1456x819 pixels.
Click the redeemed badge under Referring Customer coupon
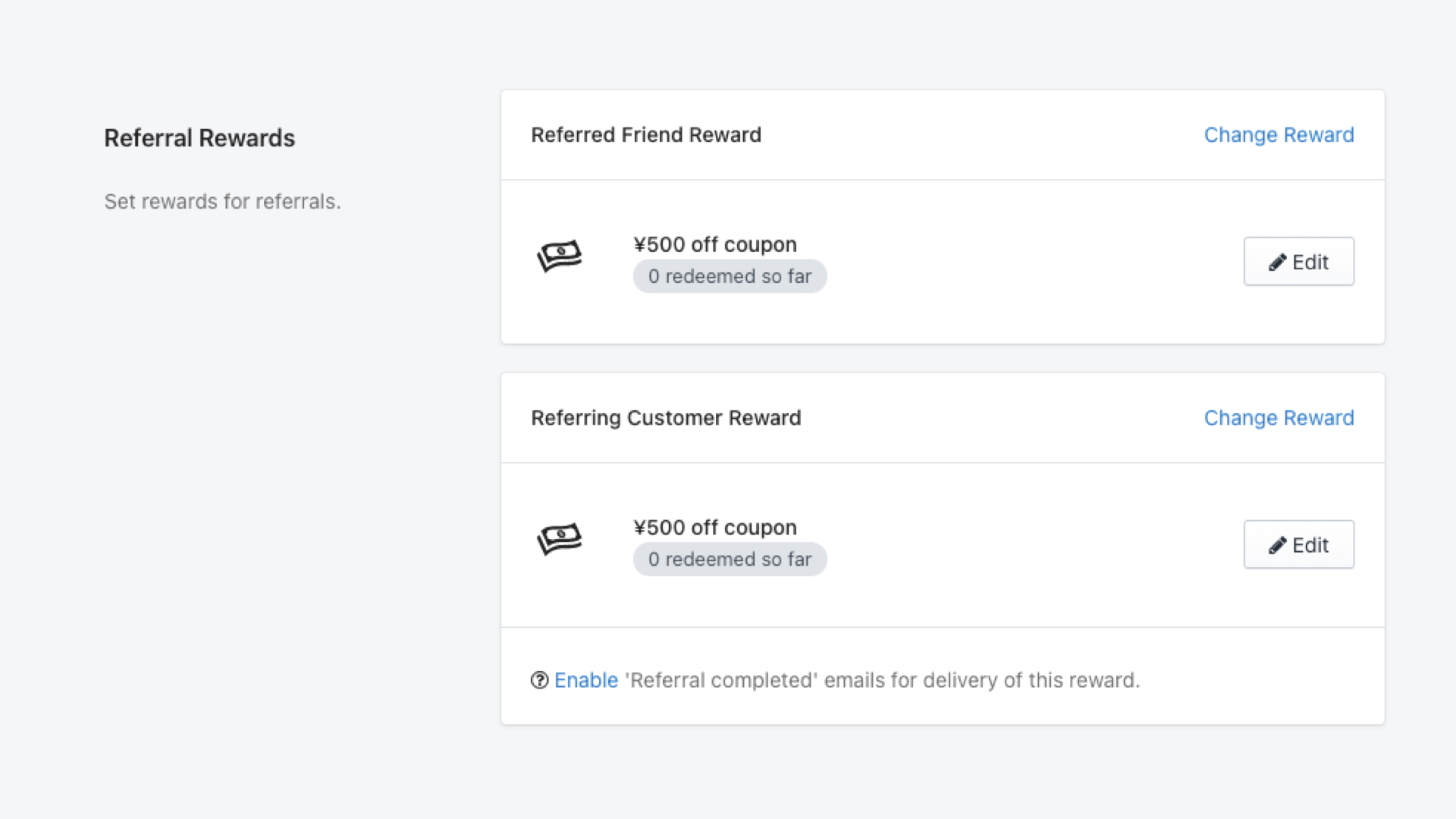click(730, 559)
